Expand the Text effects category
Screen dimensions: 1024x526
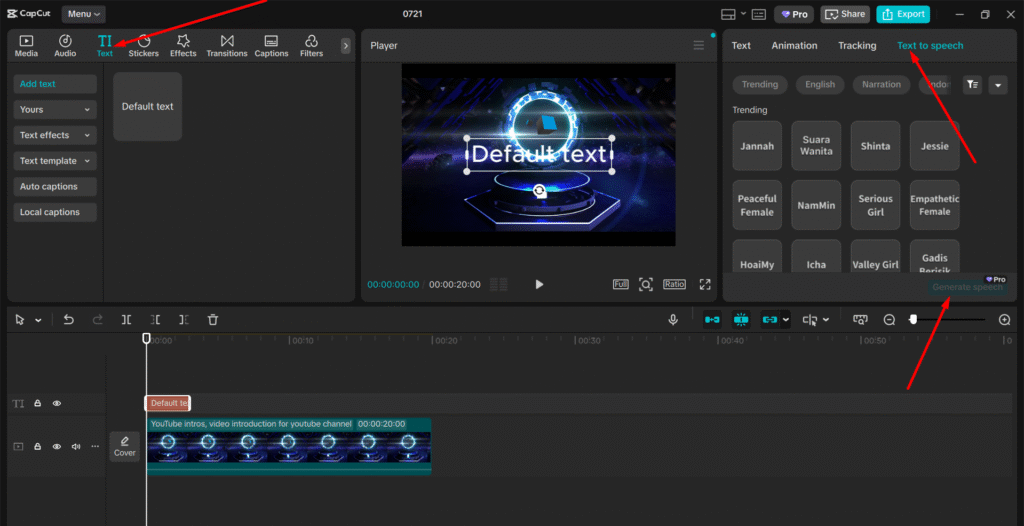[x=55, y=135]
